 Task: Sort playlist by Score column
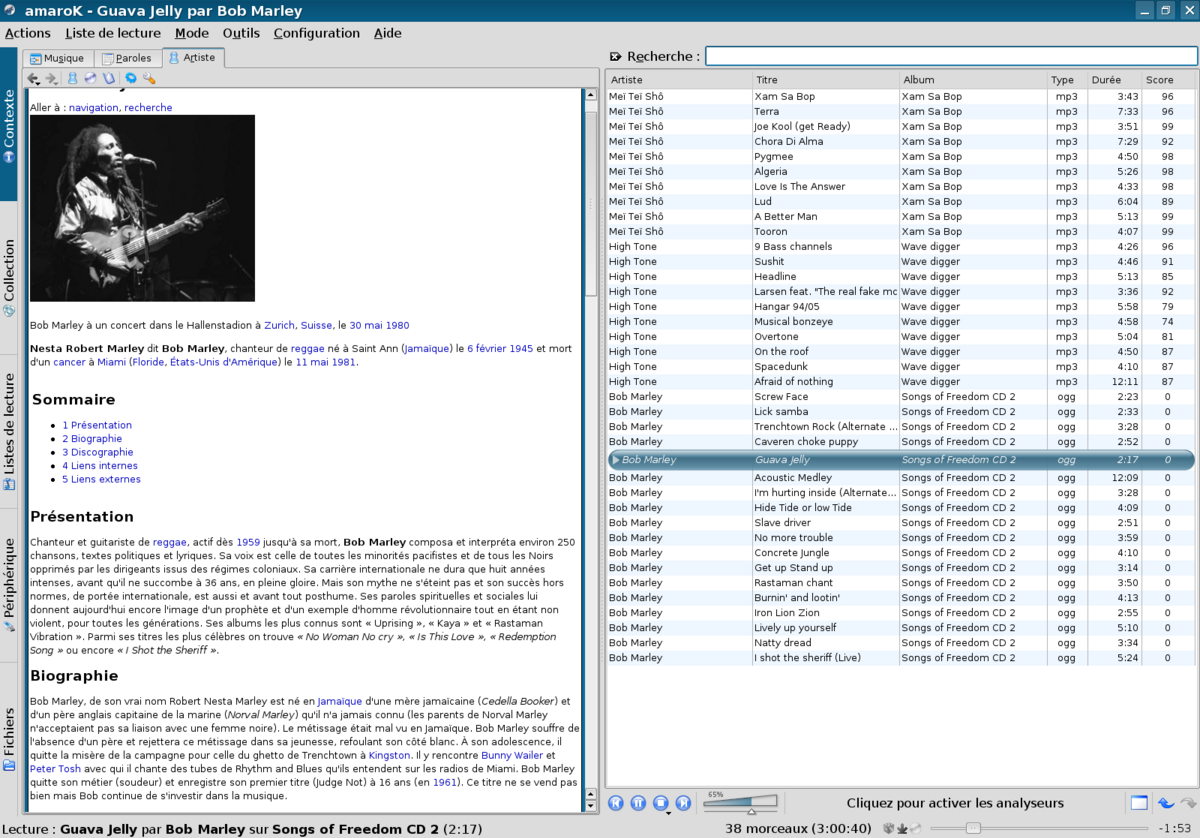click(x=1168, y=80)
